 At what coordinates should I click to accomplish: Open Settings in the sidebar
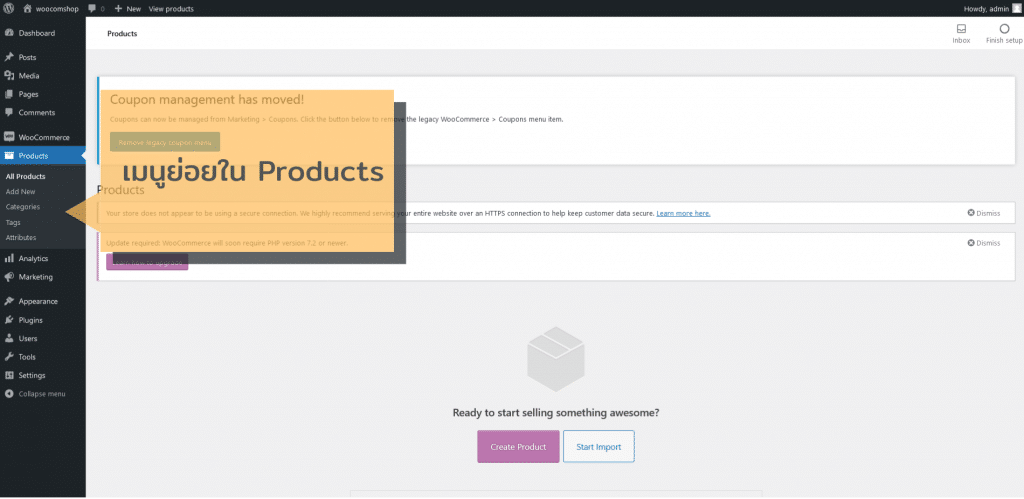coord(31,375)
